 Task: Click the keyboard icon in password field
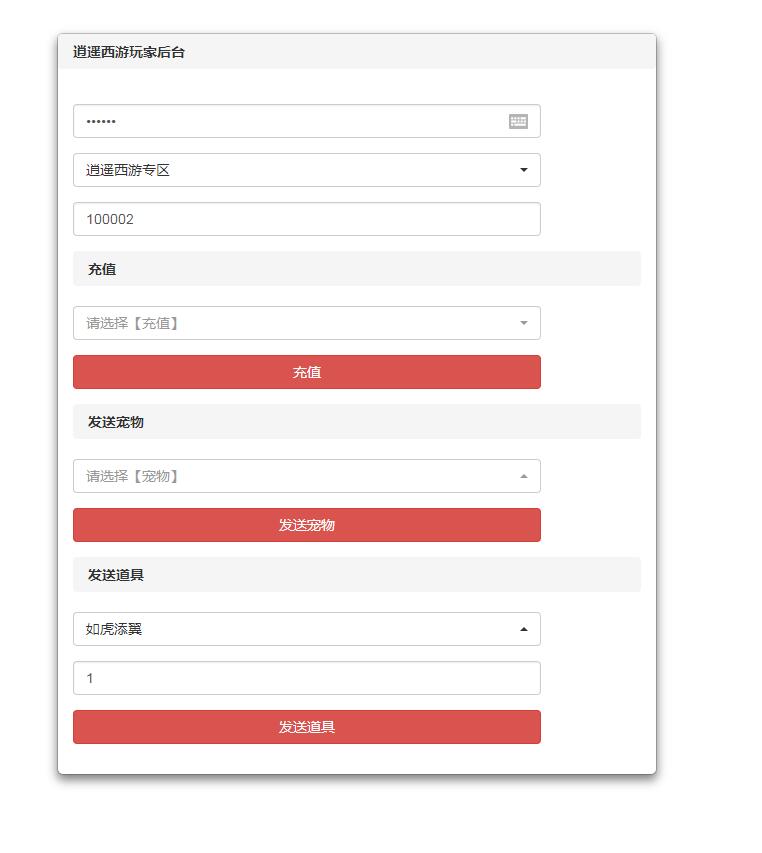click(518, 121)
